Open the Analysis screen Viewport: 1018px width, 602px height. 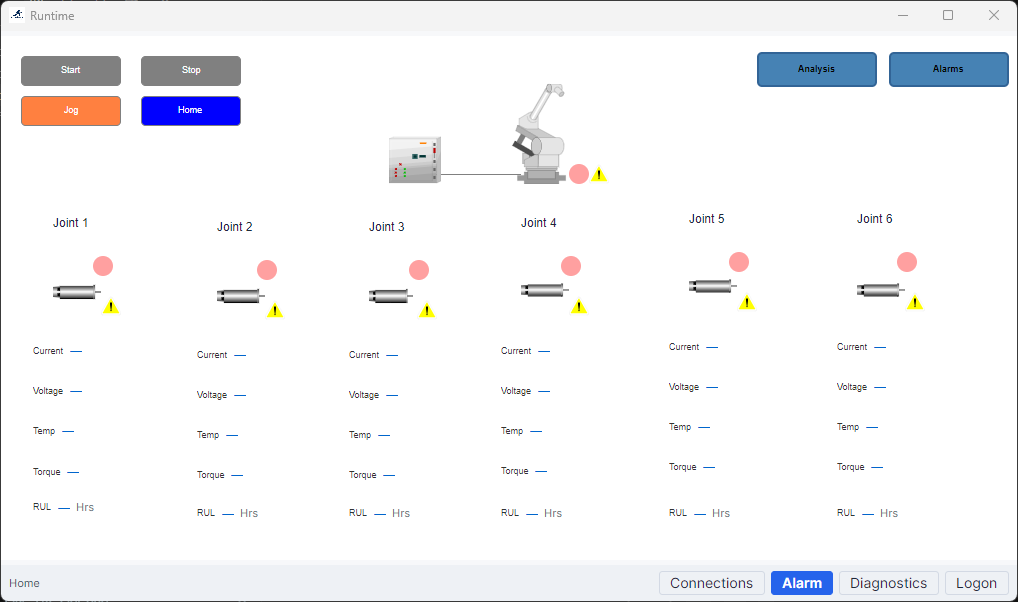coord(817,69)
